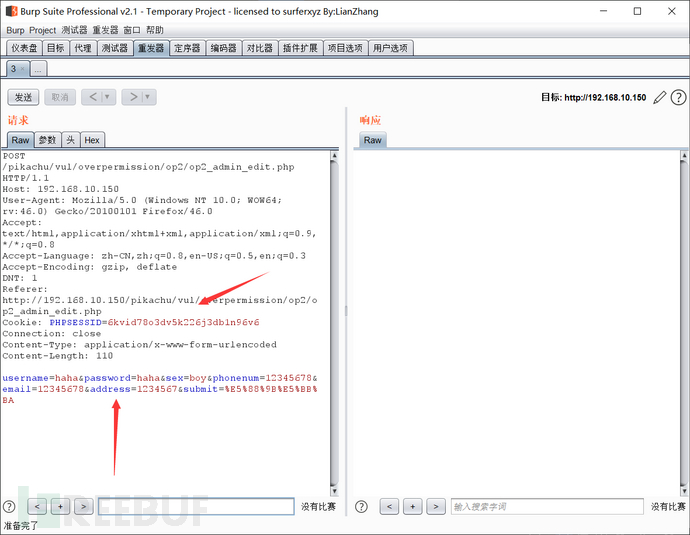Viewport: 690px width, 535px height.
Task: Click the 取消 cancel button
Action: tap(60, 97)
